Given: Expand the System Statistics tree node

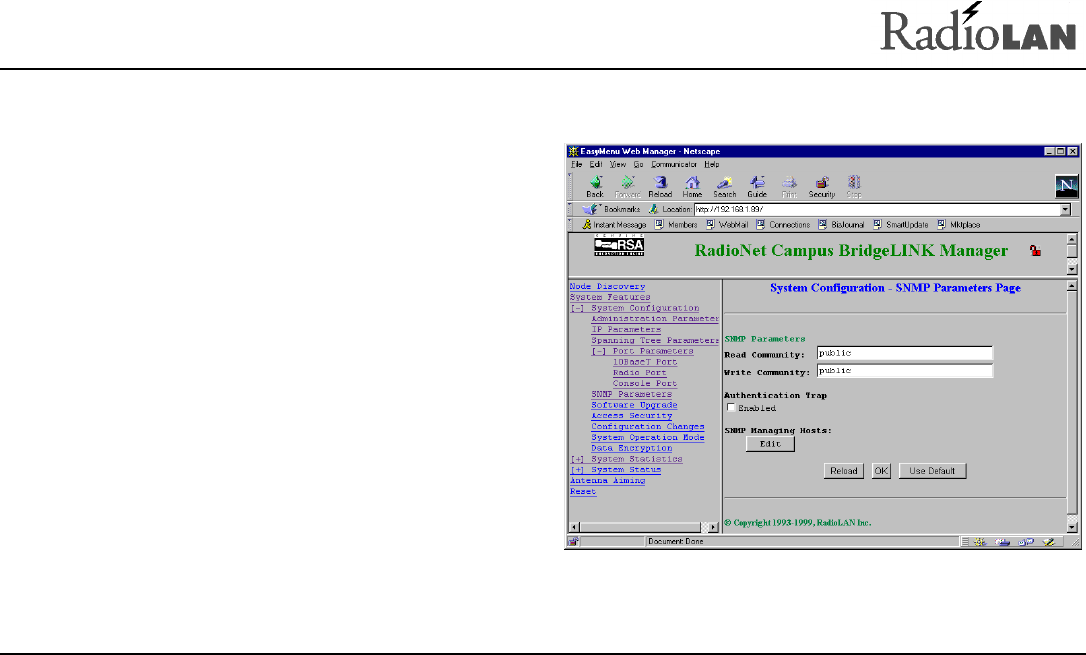Looking at the screenshot, I should pyautogui.click(x=577, y=459).
